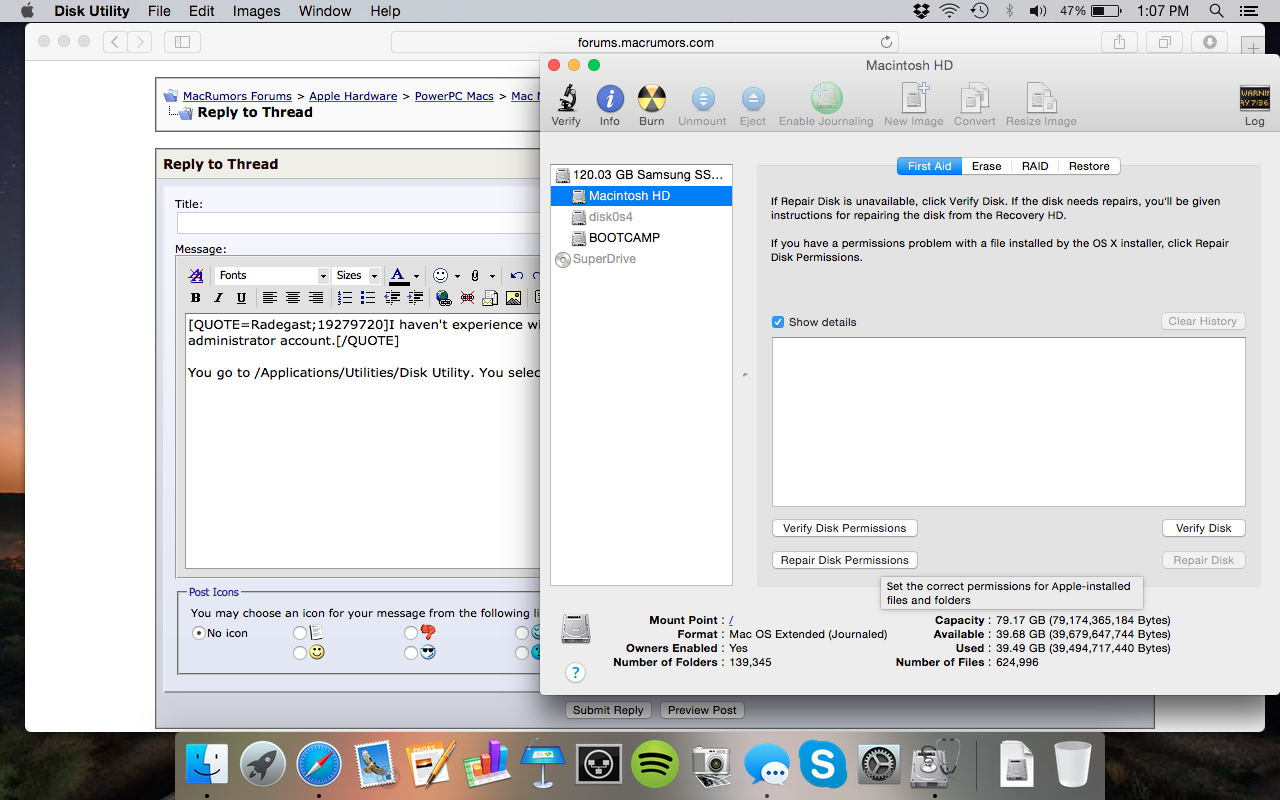Switch to the Restore tab

[1089, 166]
